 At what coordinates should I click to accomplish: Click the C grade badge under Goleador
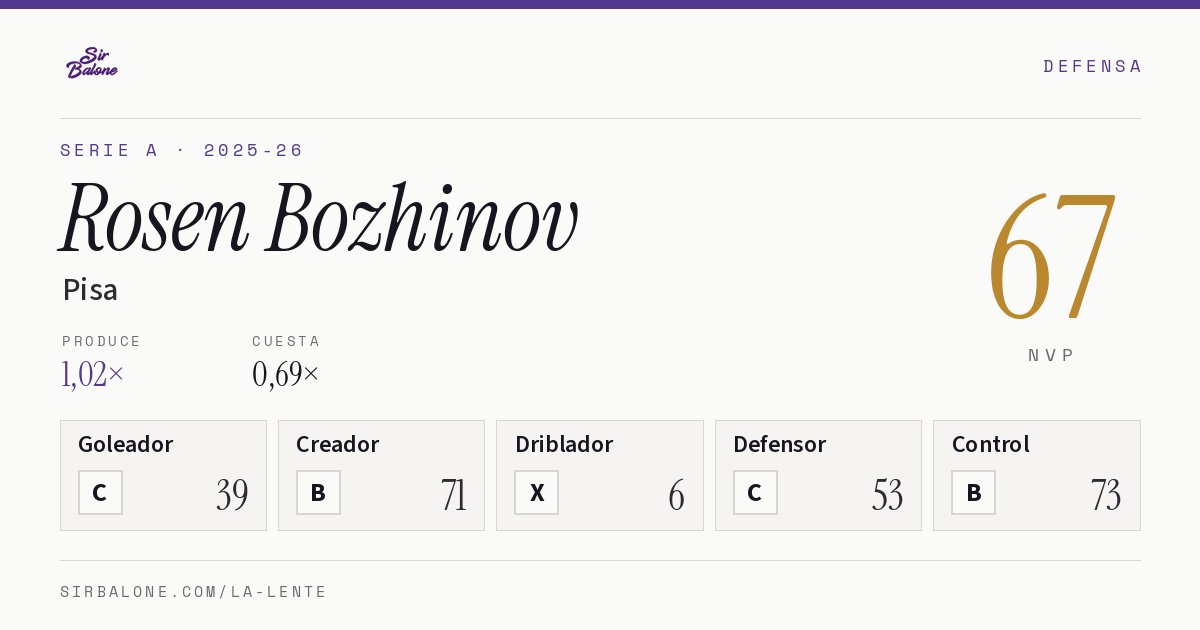pos(100,493)
